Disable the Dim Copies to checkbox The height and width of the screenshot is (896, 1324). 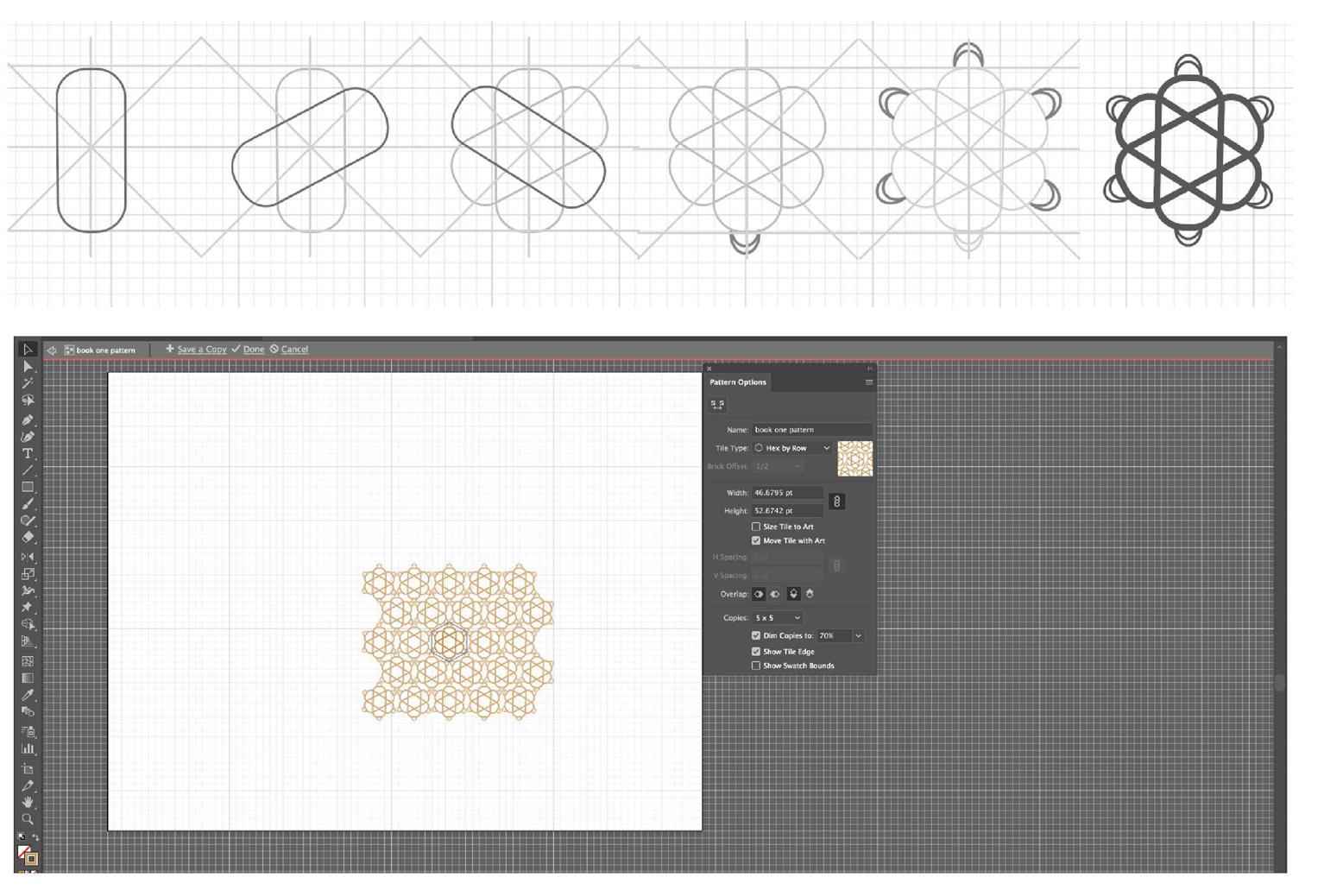[x=756, y=635]
